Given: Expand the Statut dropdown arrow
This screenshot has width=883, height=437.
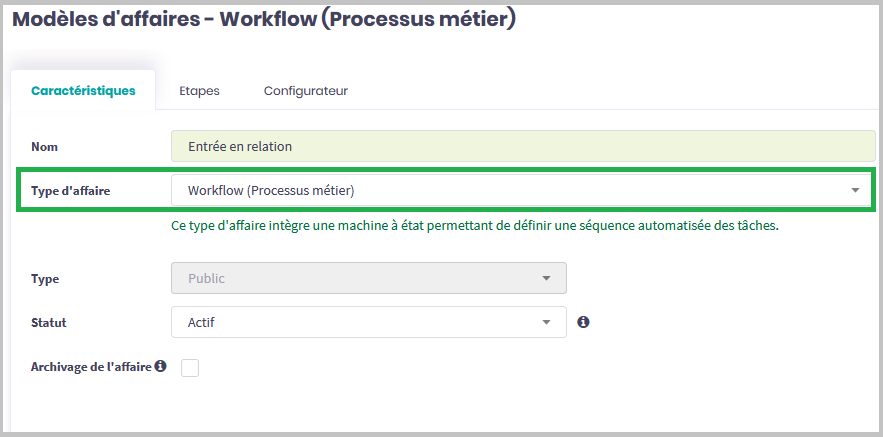Looking at the screenshot, I should click(x=546, y=323).
